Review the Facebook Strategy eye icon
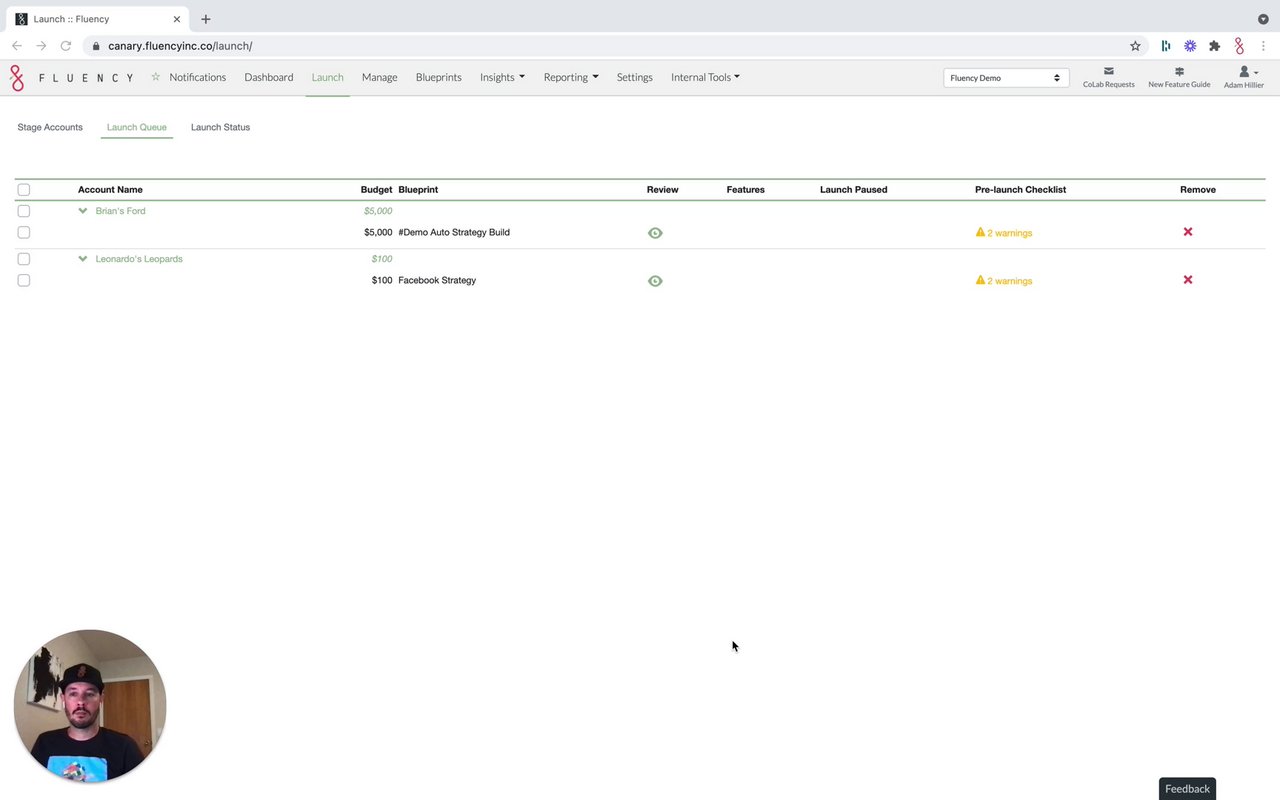Viewport: 1280px width, 800px height. pyautogui.click(x=655, y=281)
